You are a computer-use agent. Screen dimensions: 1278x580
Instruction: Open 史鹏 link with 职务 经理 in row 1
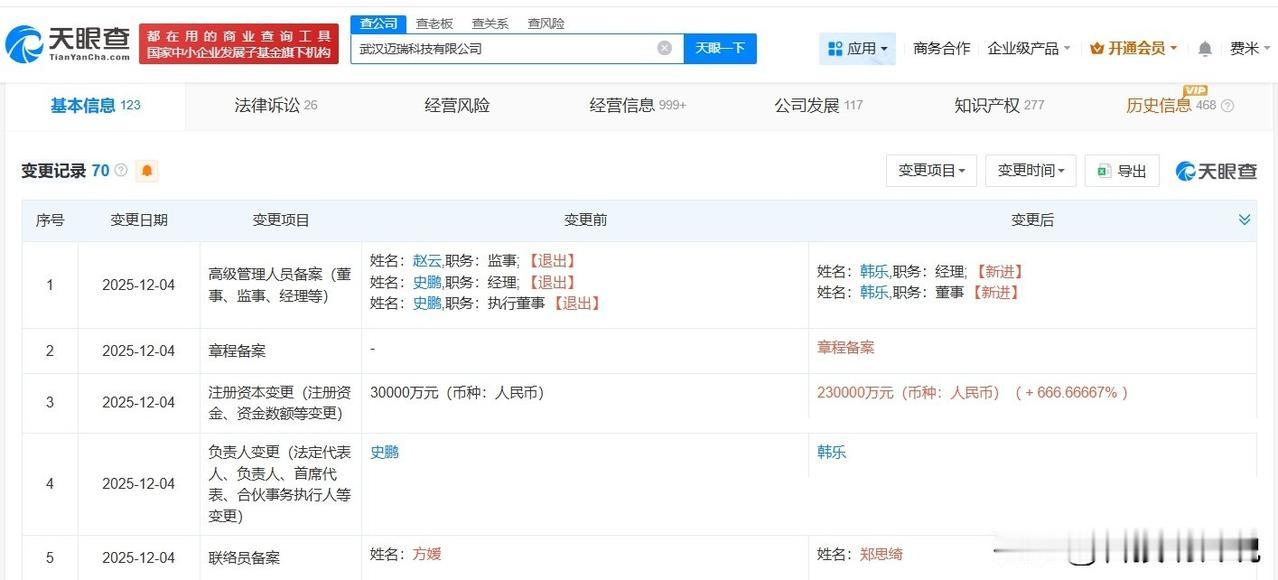[427, 281]
